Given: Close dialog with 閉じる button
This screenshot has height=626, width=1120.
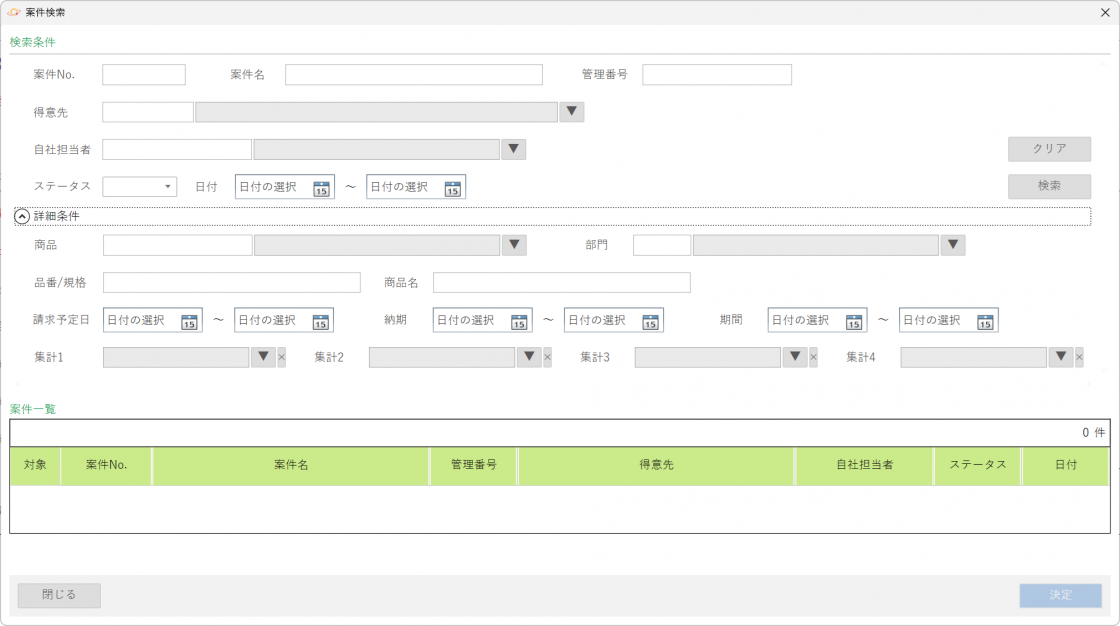Looking at the screenshot, I should (59, 595).
